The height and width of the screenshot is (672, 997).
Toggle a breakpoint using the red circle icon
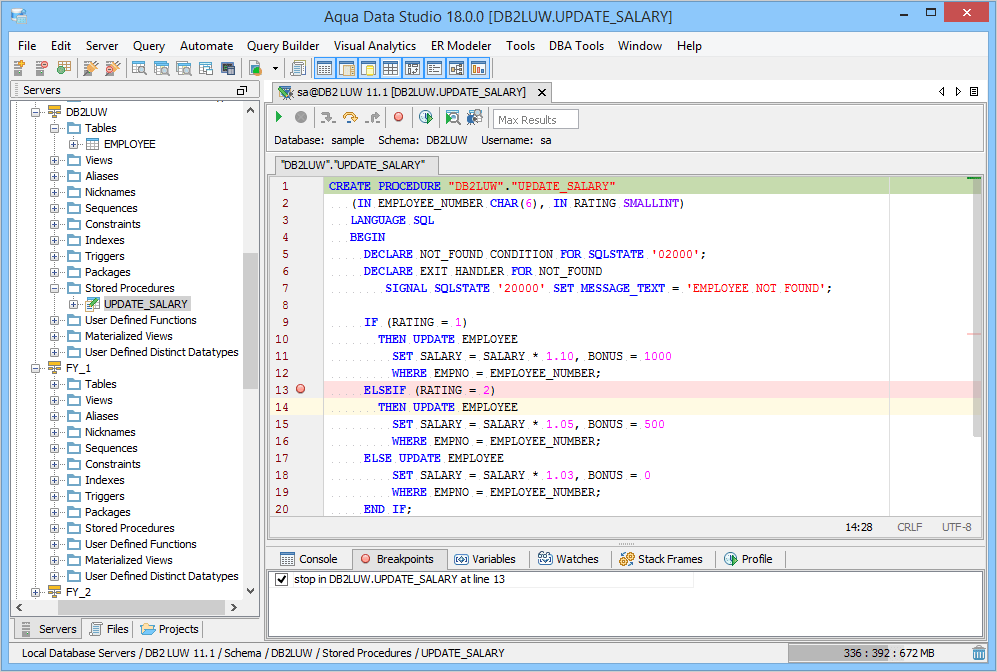399,117
